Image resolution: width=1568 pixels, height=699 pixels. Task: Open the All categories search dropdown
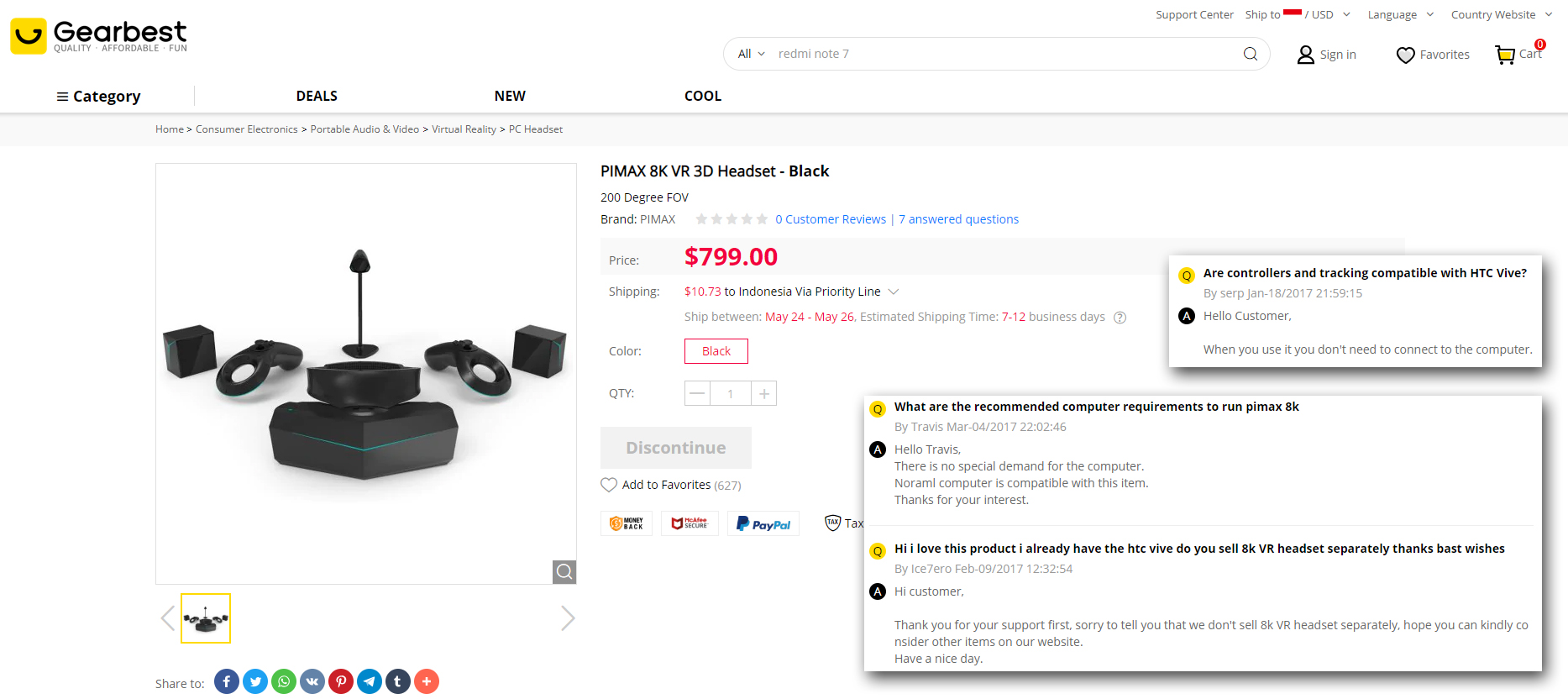pos(752,54)
